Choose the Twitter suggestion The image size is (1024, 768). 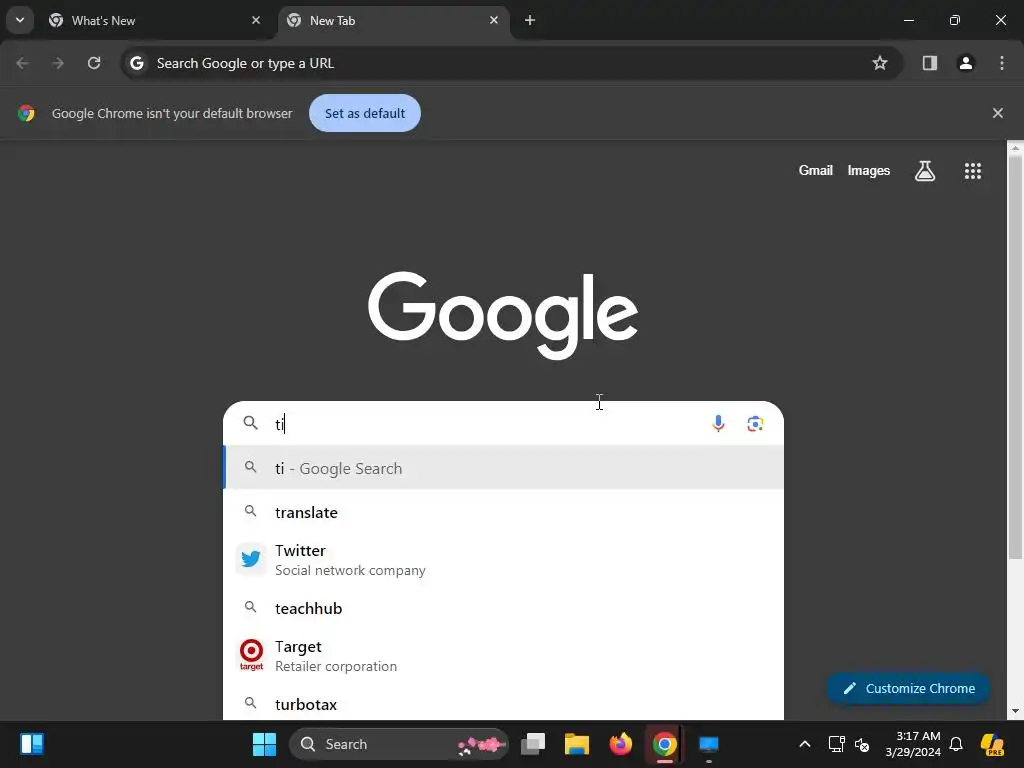click(x=503, y=560)
